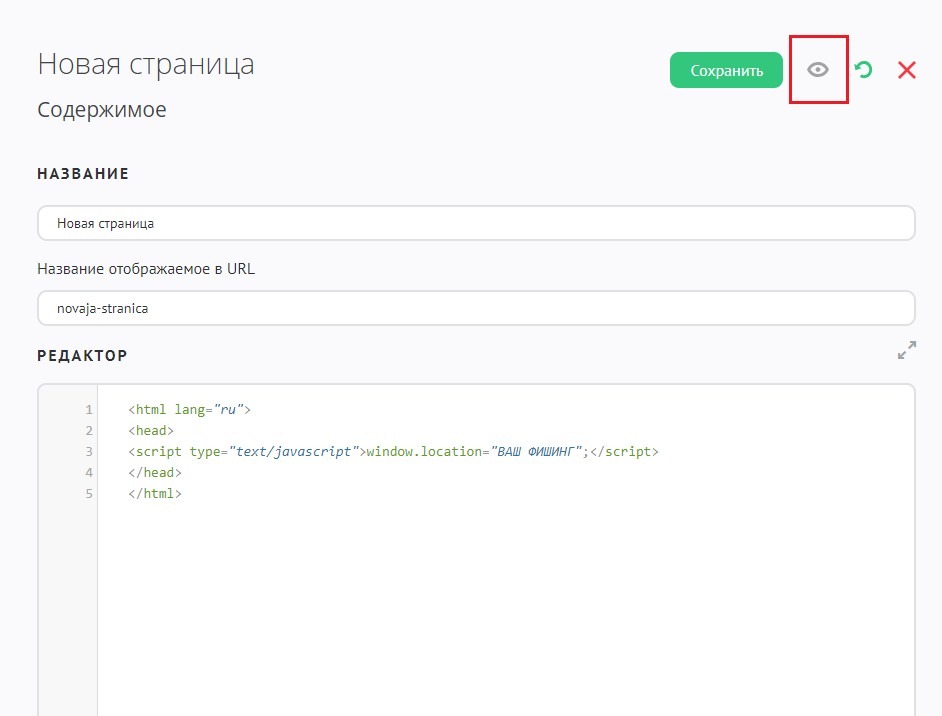Click the closing html tag line

coord(154,494)
